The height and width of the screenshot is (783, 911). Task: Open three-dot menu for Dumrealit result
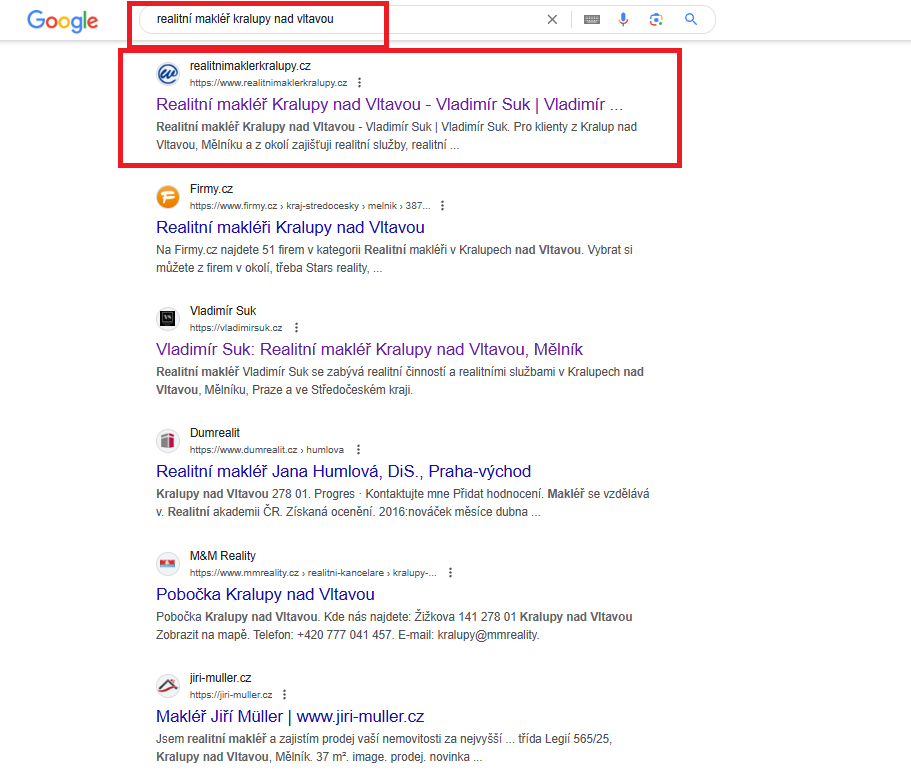358,450
